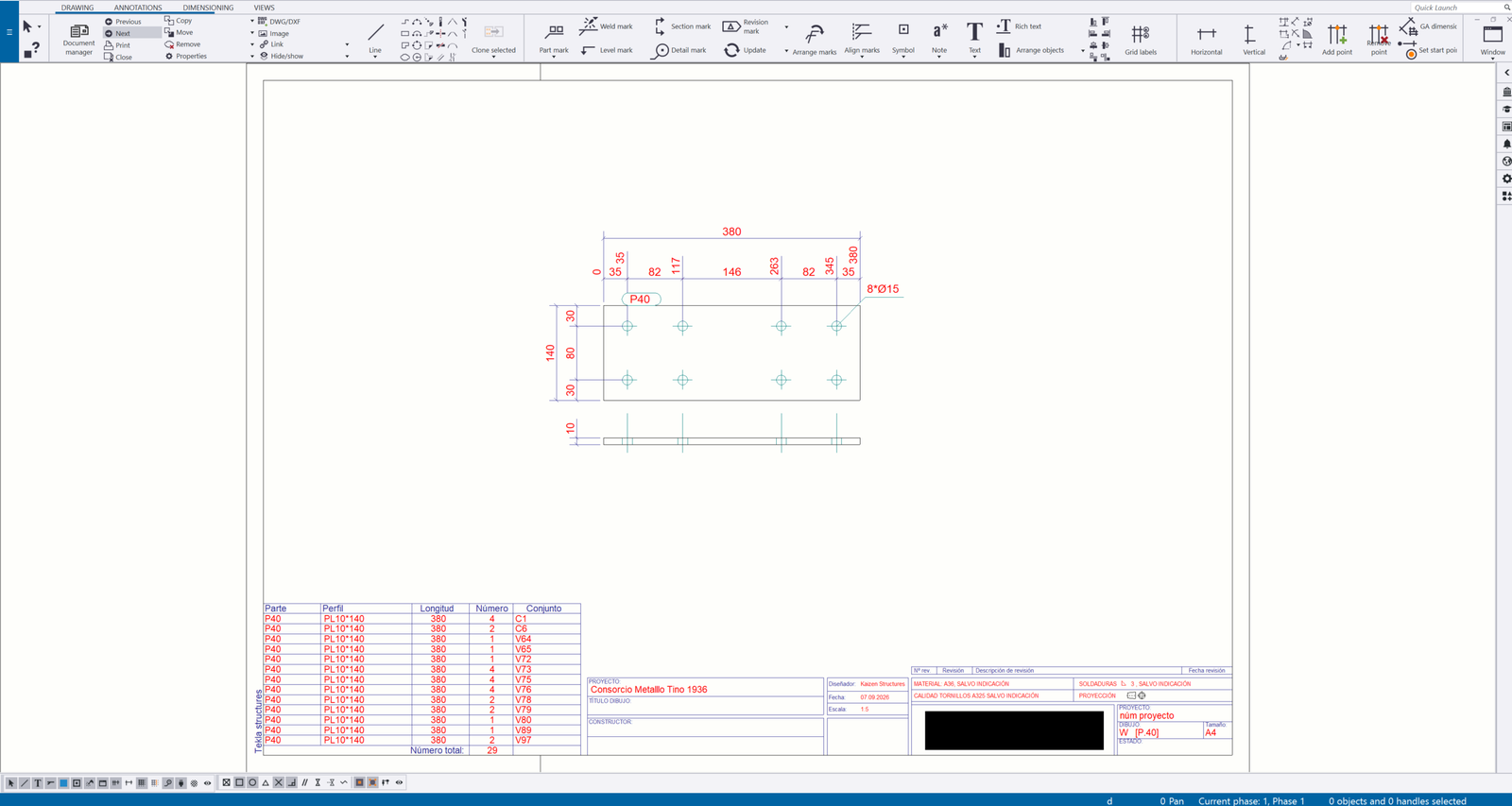Toggle the select lines filter in bottom toolbar
This screenshot has width=1512, height=806.
click(25, 782)
